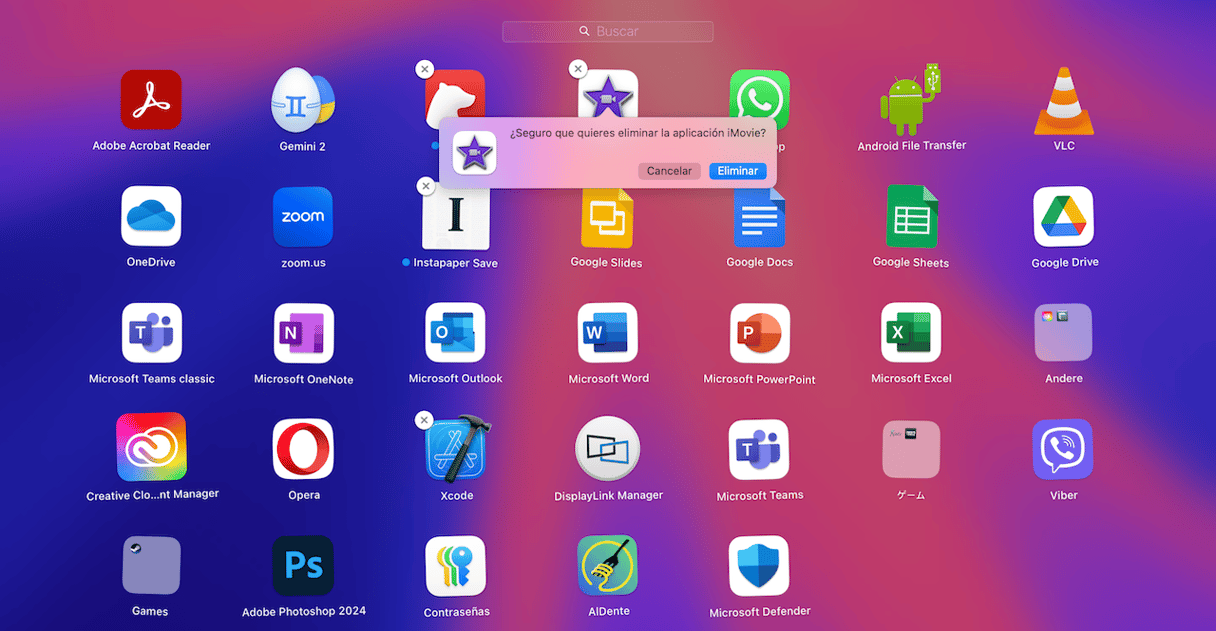Screen dimensions: 1216x631
Task: Click the delete X badge on Xcode
Action: [x=425, y=421]
